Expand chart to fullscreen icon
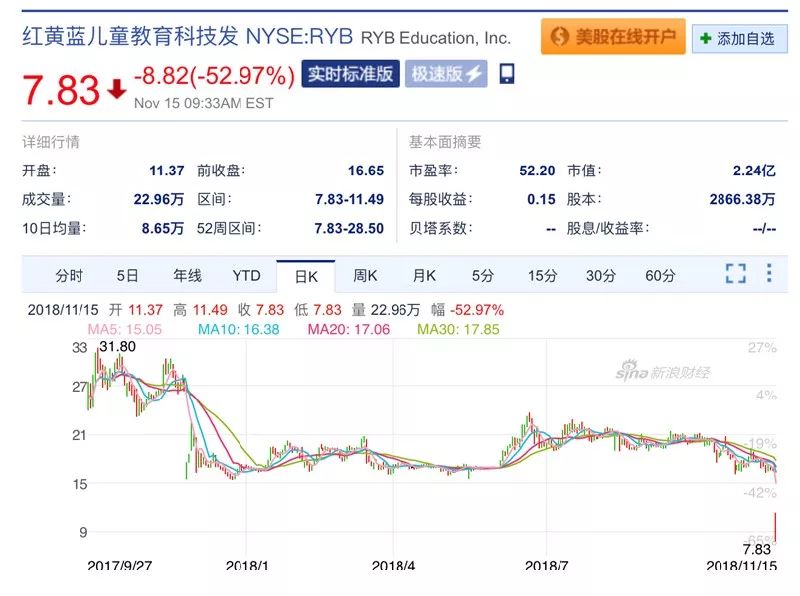The height and width of the screenshot is (596, 800). [x=735, y=274]
